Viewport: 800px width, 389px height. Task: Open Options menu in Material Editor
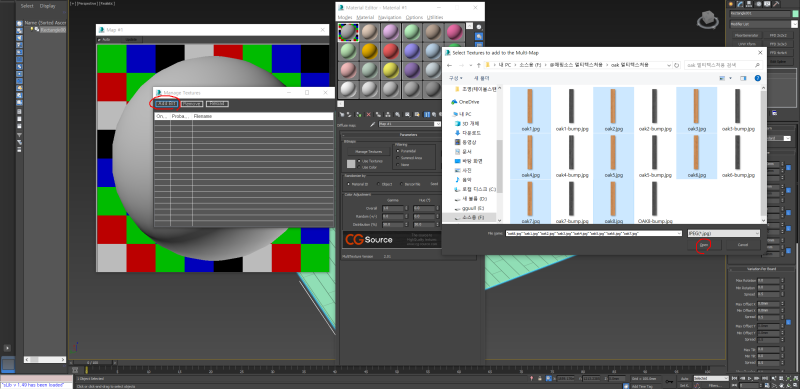414,17
